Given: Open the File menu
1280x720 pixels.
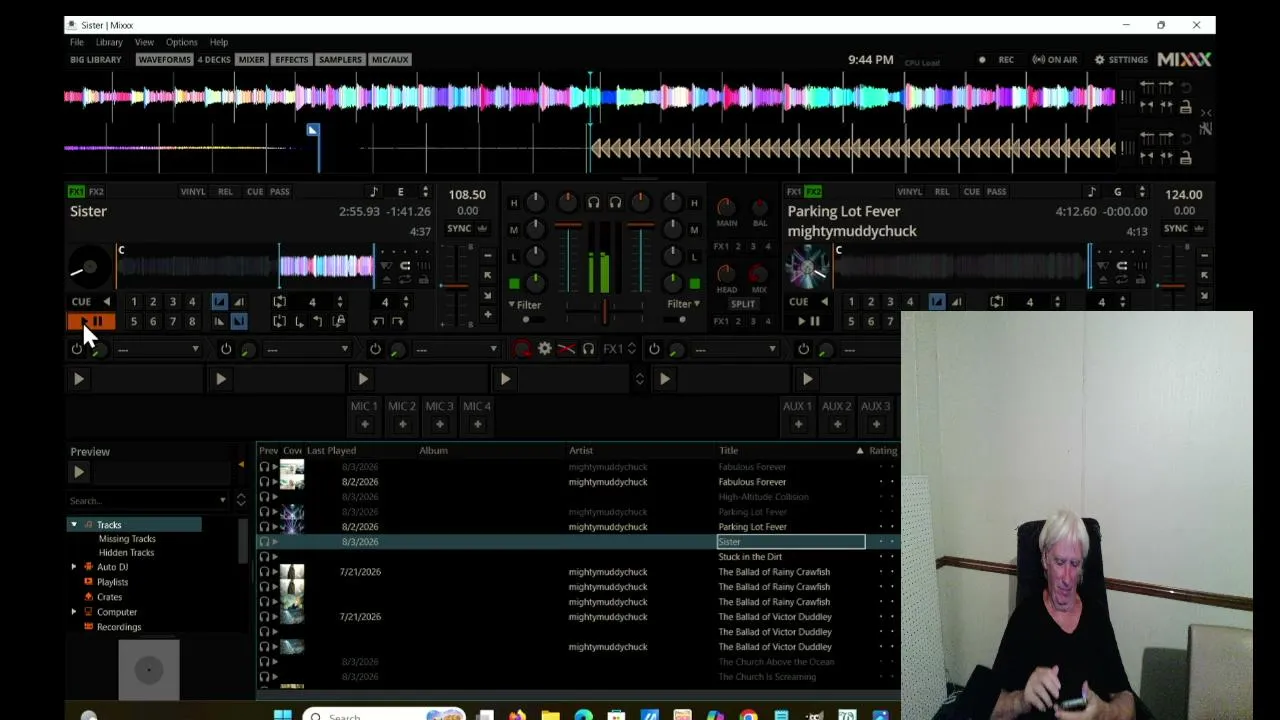Looking at the screenshot, I should (77, 42).
